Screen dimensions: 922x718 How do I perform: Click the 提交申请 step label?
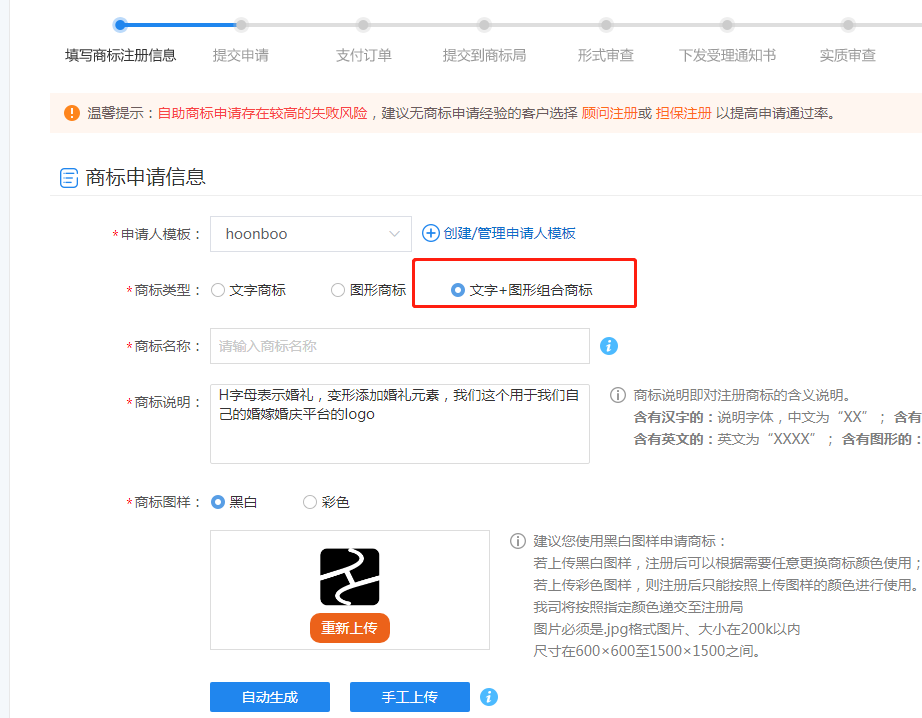[x=240, y=55]
